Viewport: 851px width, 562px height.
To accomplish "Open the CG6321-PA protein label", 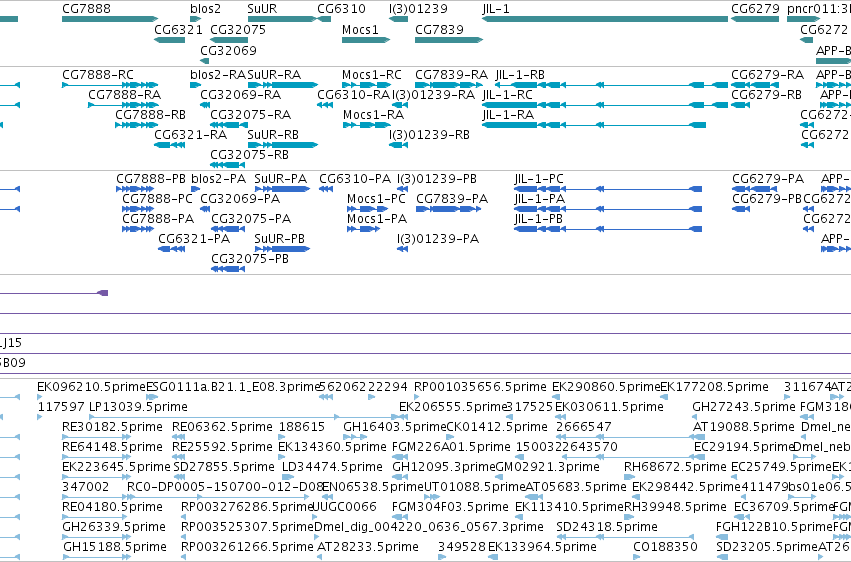I will (194, 239).
